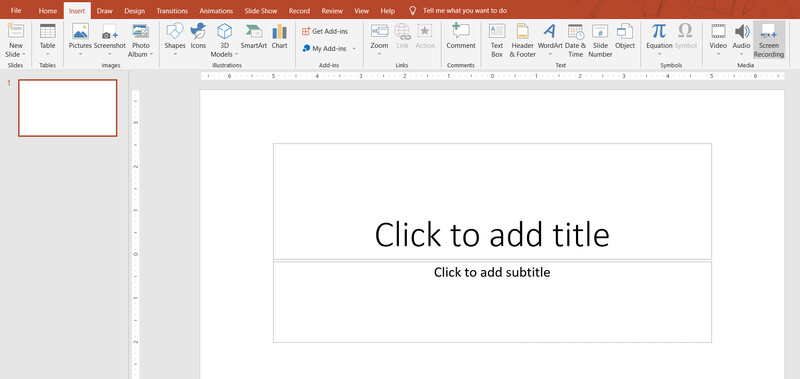The image size is (800, 379).
Task: Open the Record tab
Action: 299,11
